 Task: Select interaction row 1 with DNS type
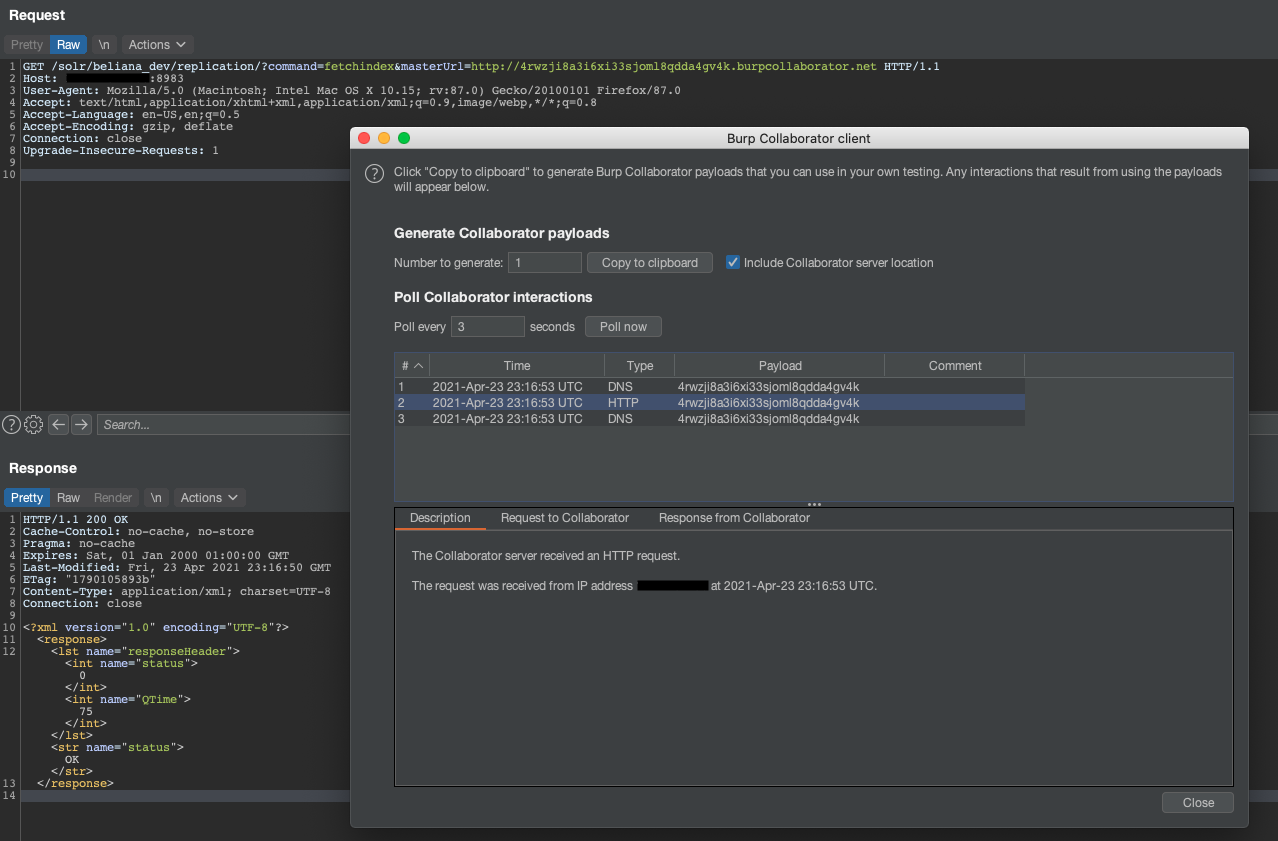709,386
